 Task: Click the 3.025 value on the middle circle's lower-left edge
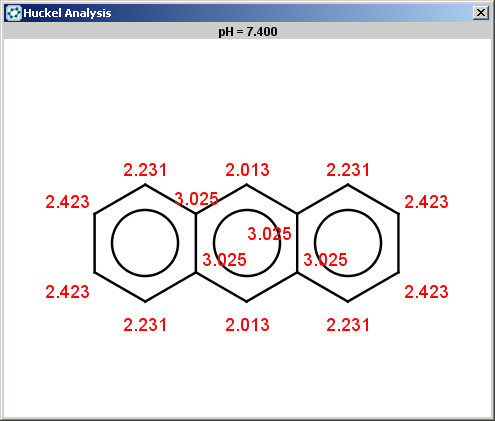click(x=224, y=260)
